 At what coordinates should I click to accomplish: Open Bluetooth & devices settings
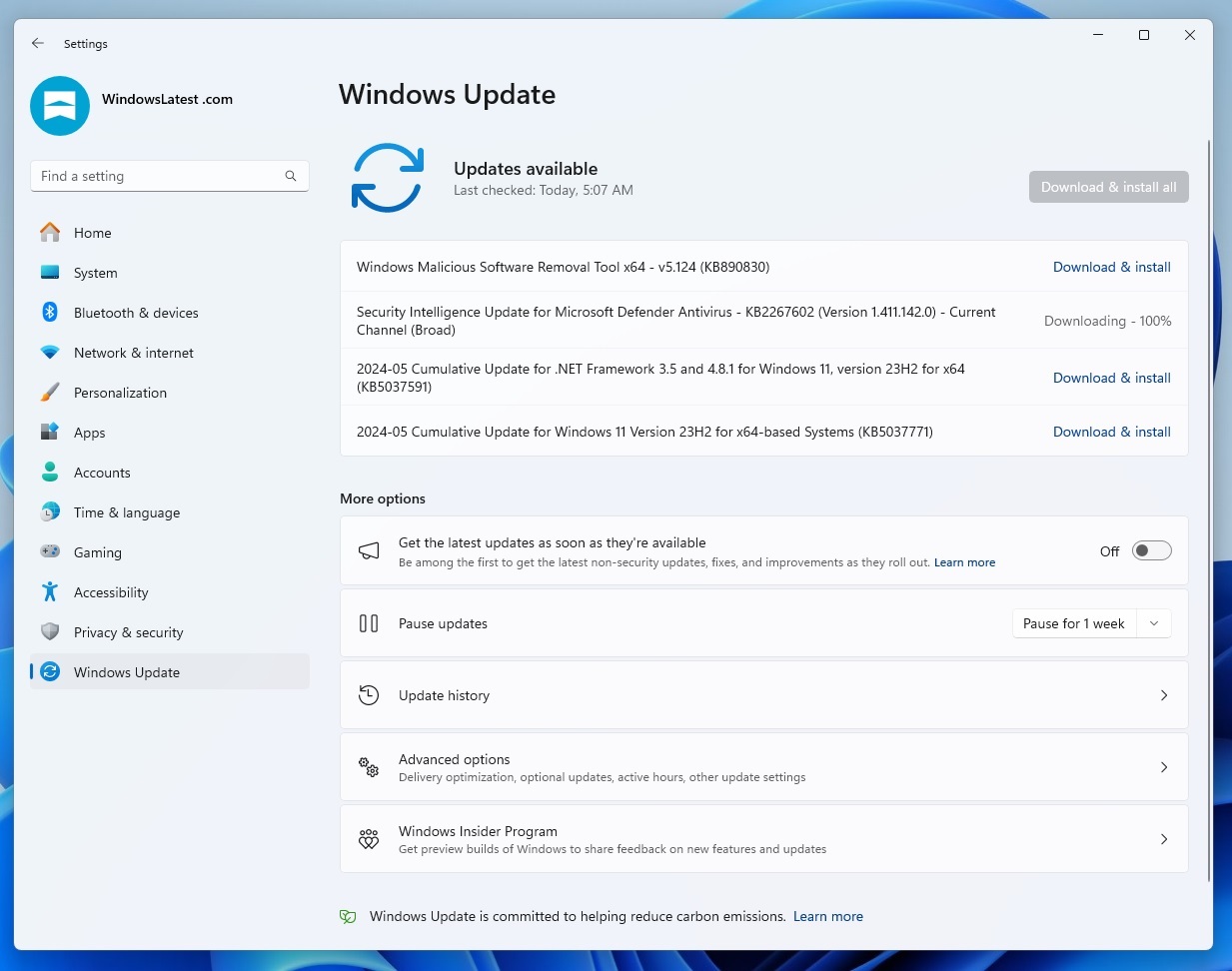(170, 313)
